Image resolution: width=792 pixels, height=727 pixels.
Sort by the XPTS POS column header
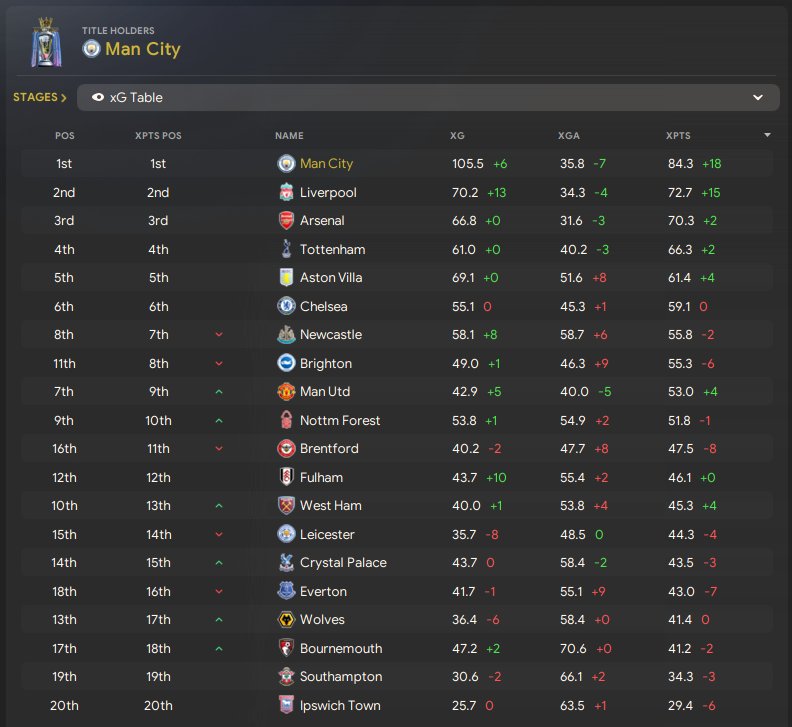pyautogui.click(x=158, y=135)
